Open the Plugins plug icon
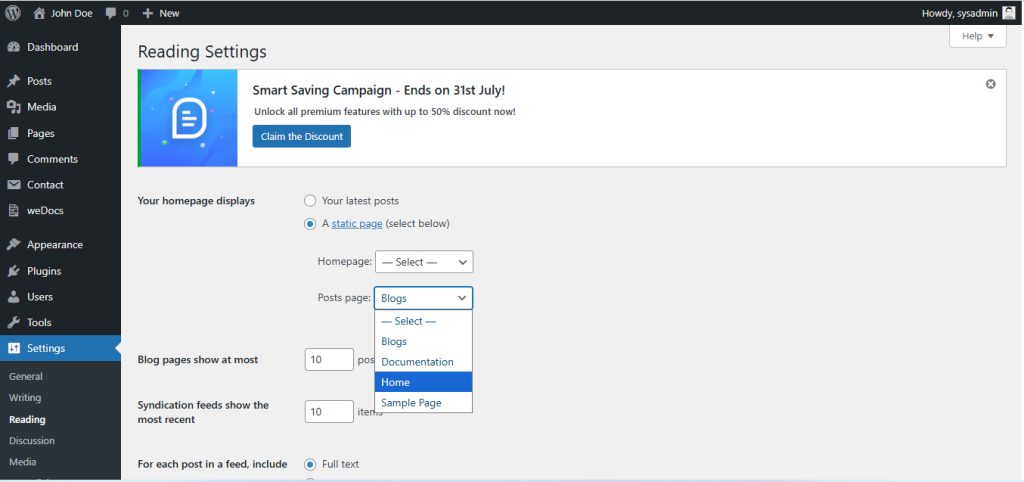The width and height of the screenshot is (1024, 482). point(13,271)
